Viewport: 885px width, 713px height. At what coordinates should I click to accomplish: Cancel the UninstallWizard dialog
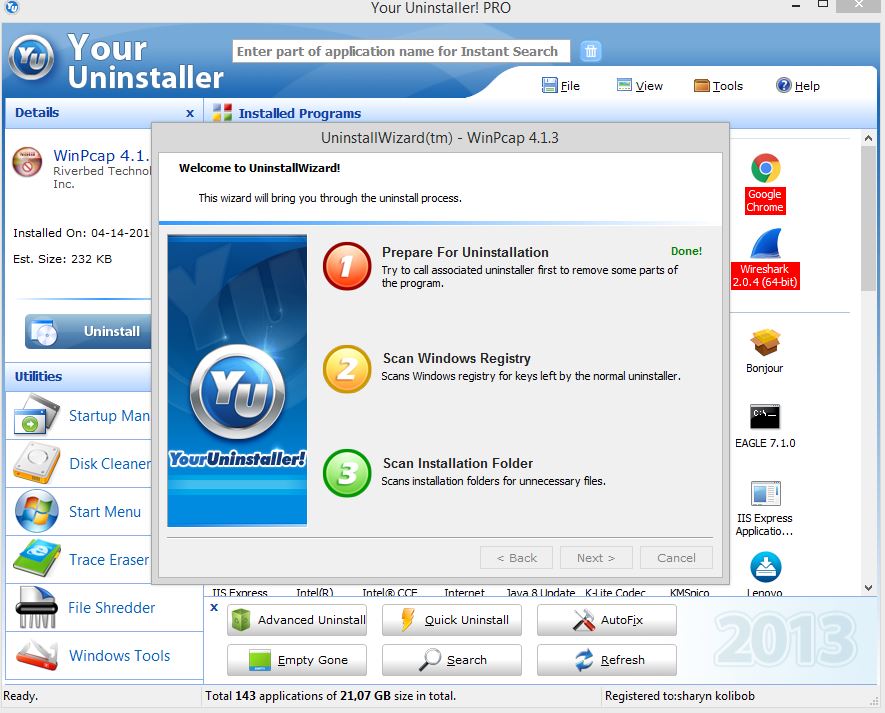[676, 558]
